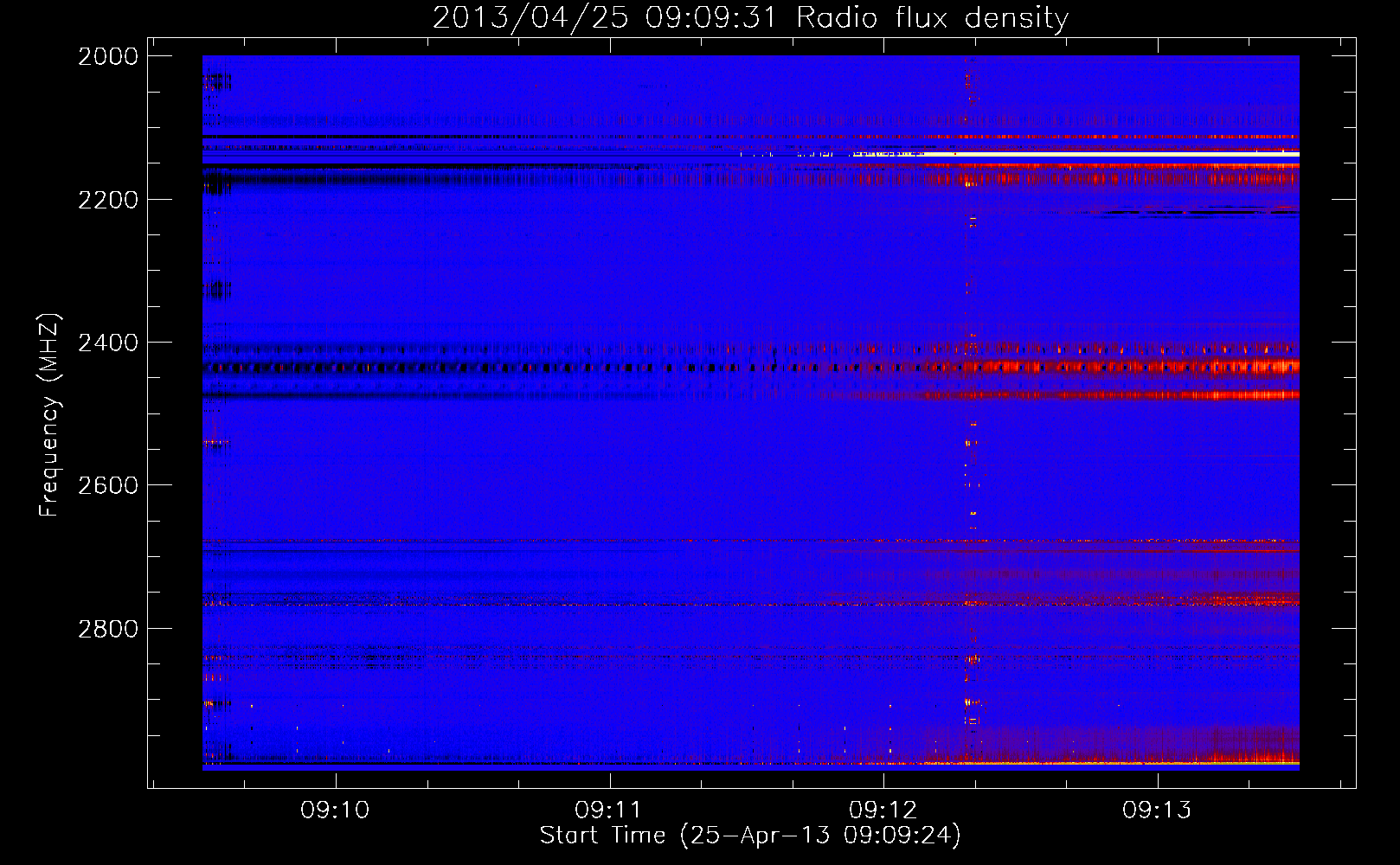The image size is (1400, 865).
Task: Click the "2400" frequency axis label
Action: [108, 343]
